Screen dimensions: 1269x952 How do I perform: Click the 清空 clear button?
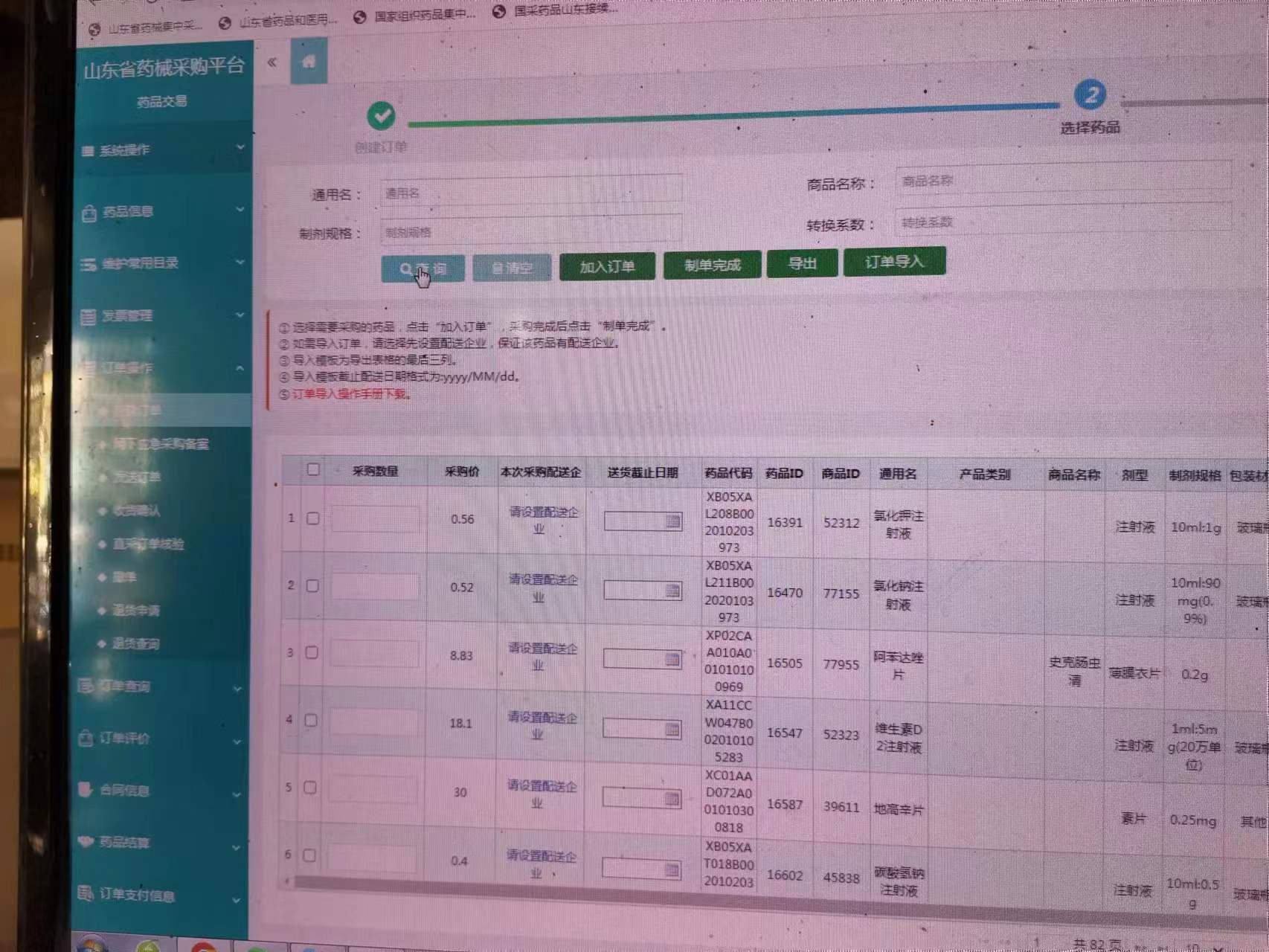click(x=512, y=267)
